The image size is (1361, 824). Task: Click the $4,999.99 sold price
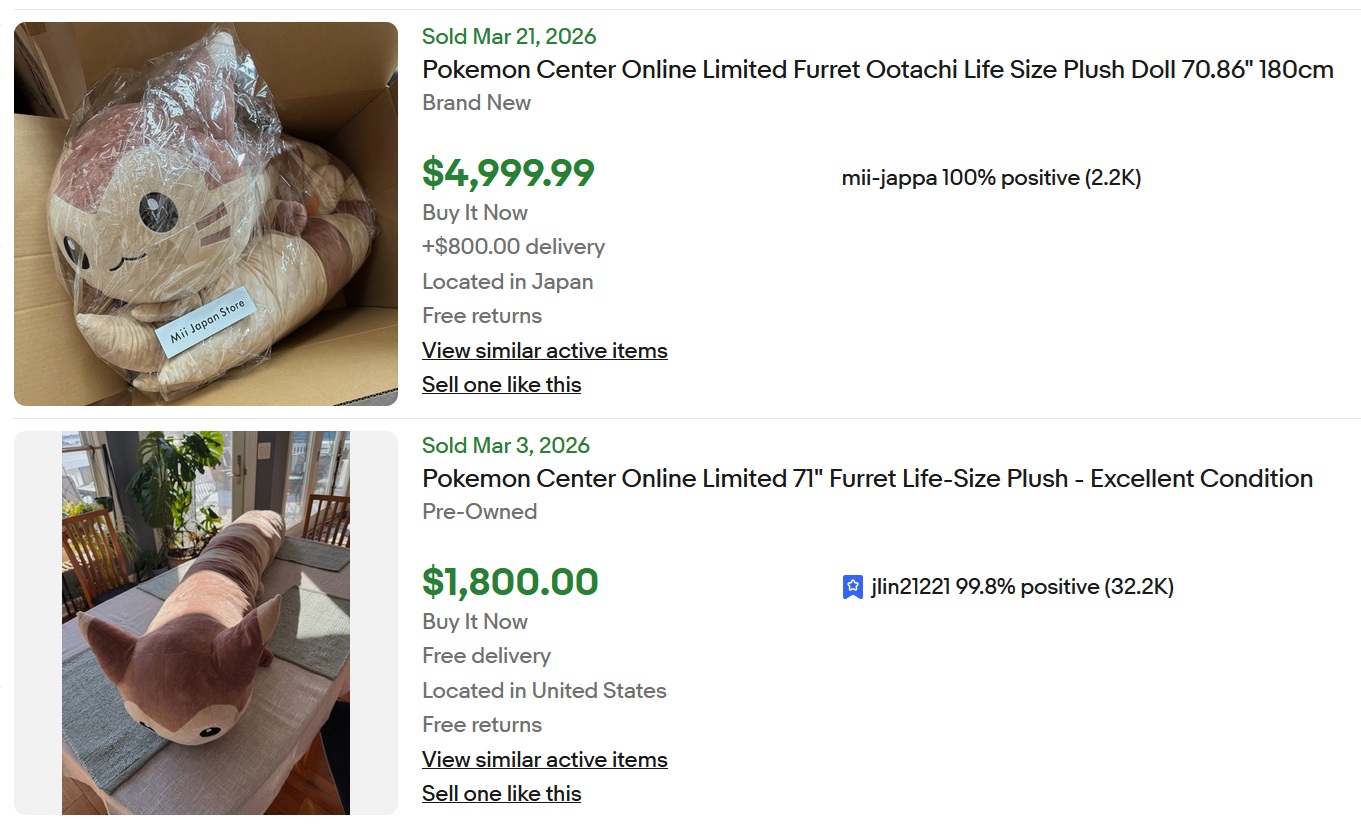pos(508,173)
